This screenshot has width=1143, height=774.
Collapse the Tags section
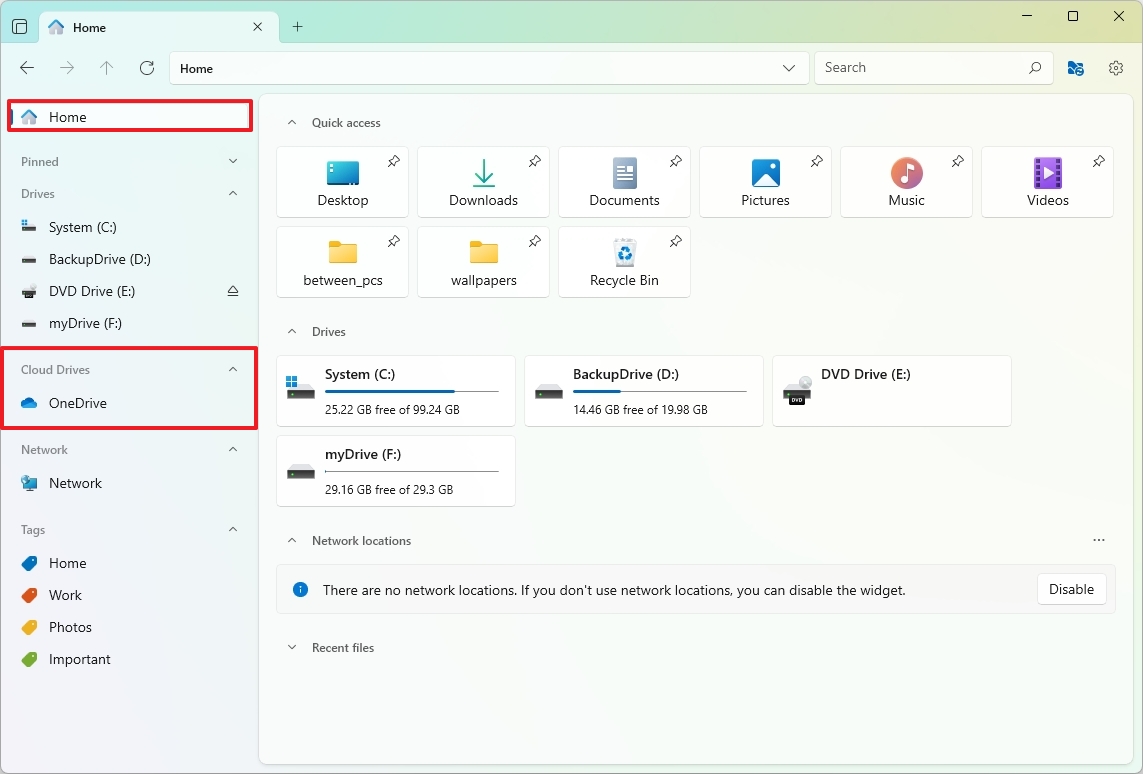(232, 529)
